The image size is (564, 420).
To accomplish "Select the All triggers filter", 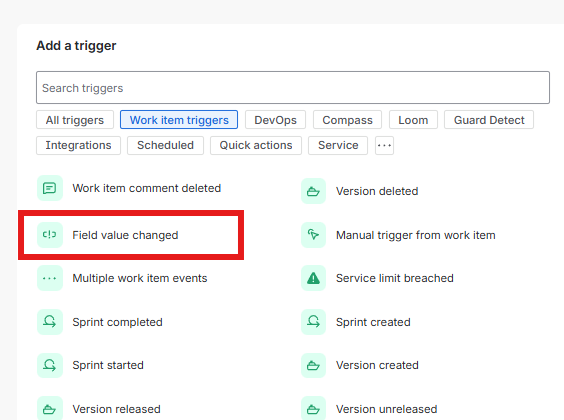I will tap(75, 120).
